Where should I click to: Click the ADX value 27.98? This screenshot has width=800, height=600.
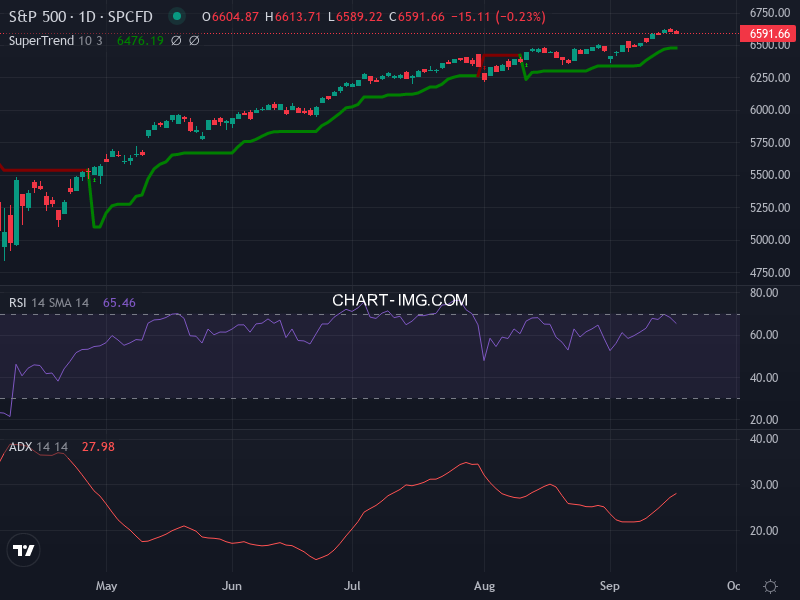(98, 447)
